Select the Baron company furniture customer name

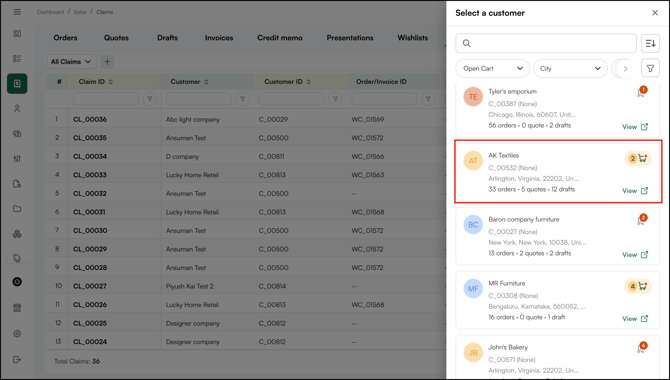click(x=524, y=219)
